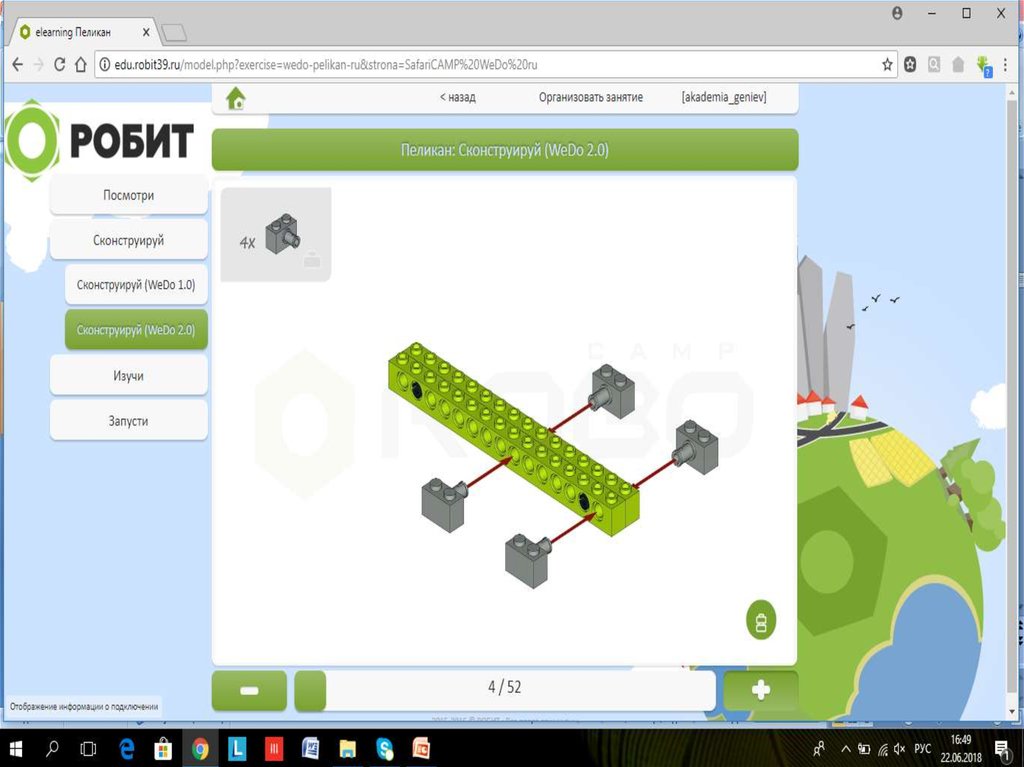Reload the page
Viewport: 1024px width, 767px height.
pyautogui.click(x=59, y=65)
